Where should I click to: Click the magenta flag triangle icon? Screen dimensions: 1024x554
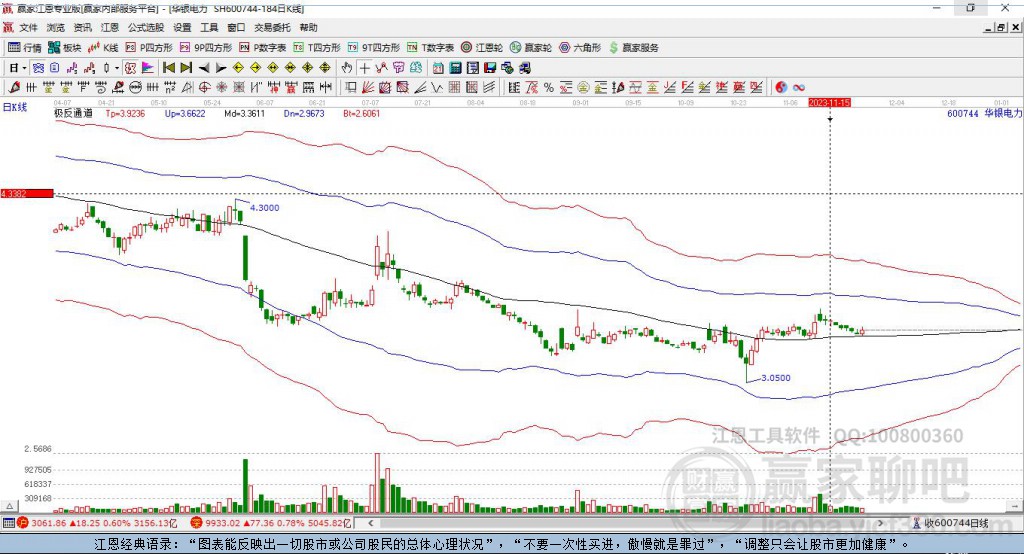pos(148,68)
